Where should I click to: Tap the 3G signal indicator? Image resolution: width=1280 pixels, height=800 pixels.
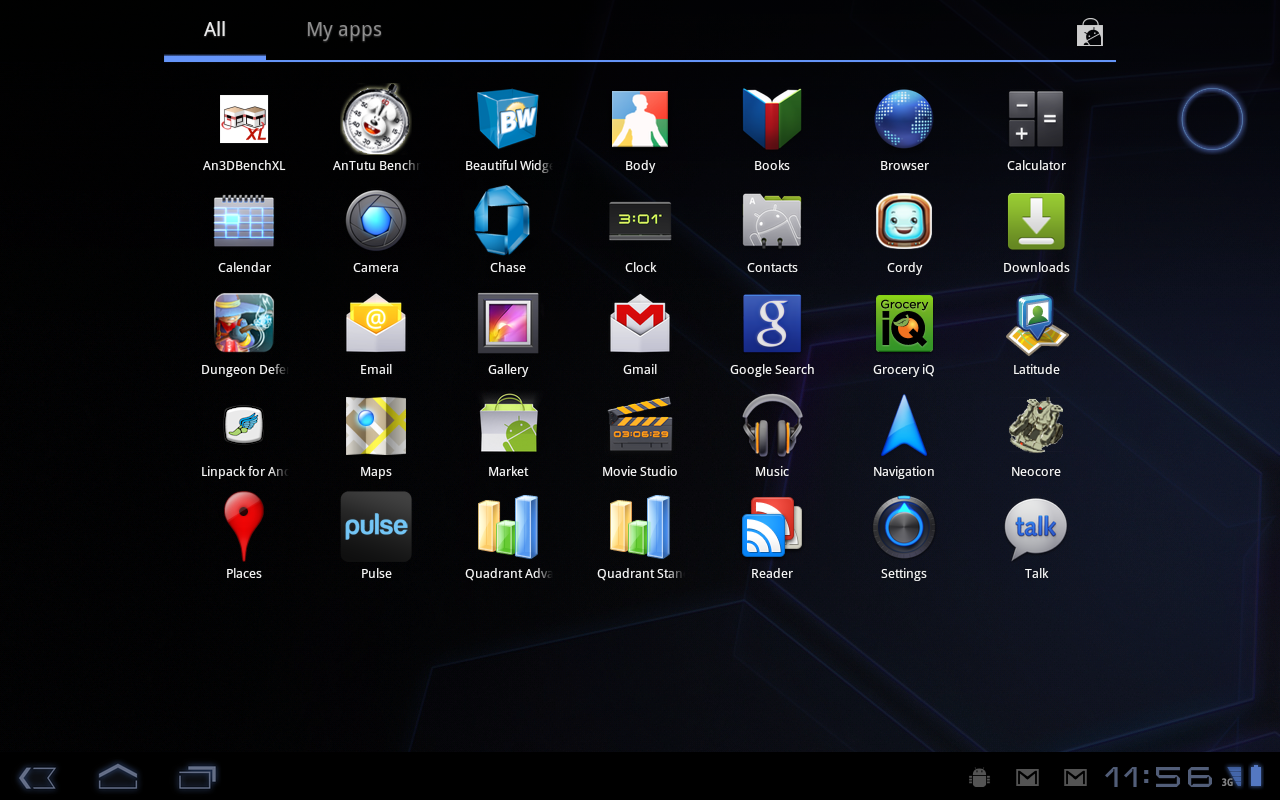[1232, 776]
